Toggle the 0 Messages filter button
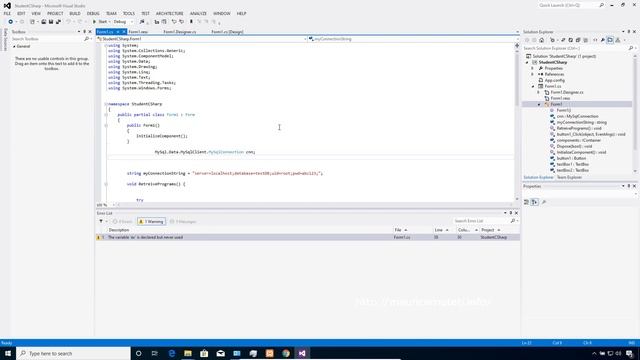The width and height of the screenshot is (640, 360). 183,221
